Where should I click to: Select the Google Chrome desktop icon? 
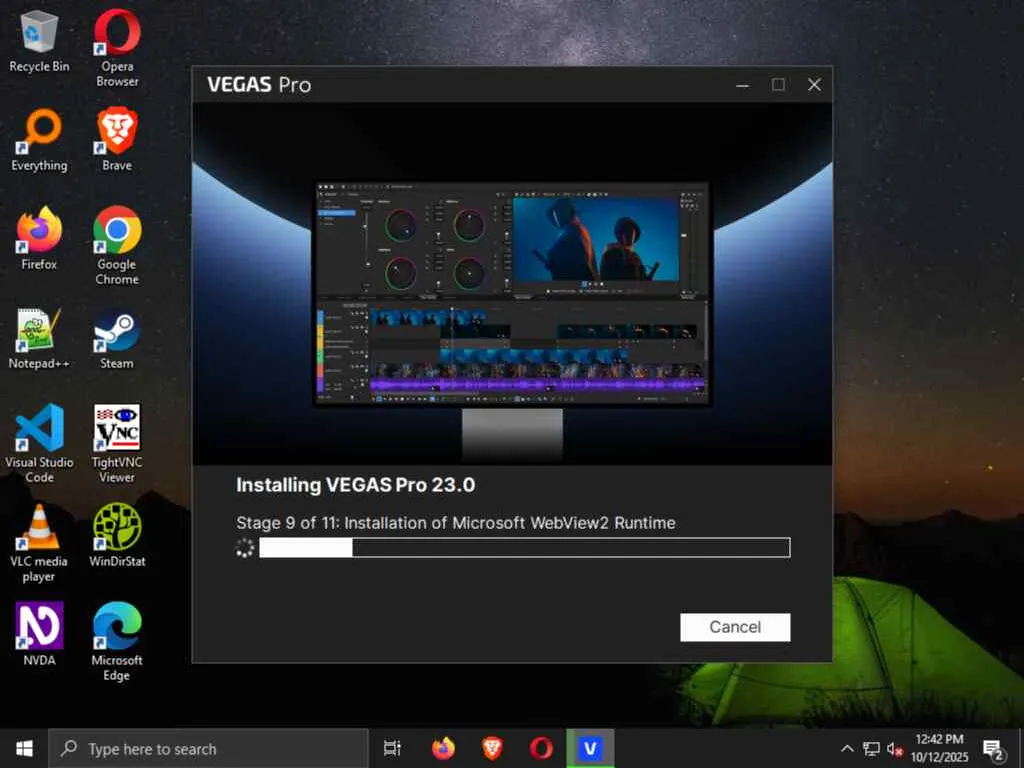(x=117, y=246)
